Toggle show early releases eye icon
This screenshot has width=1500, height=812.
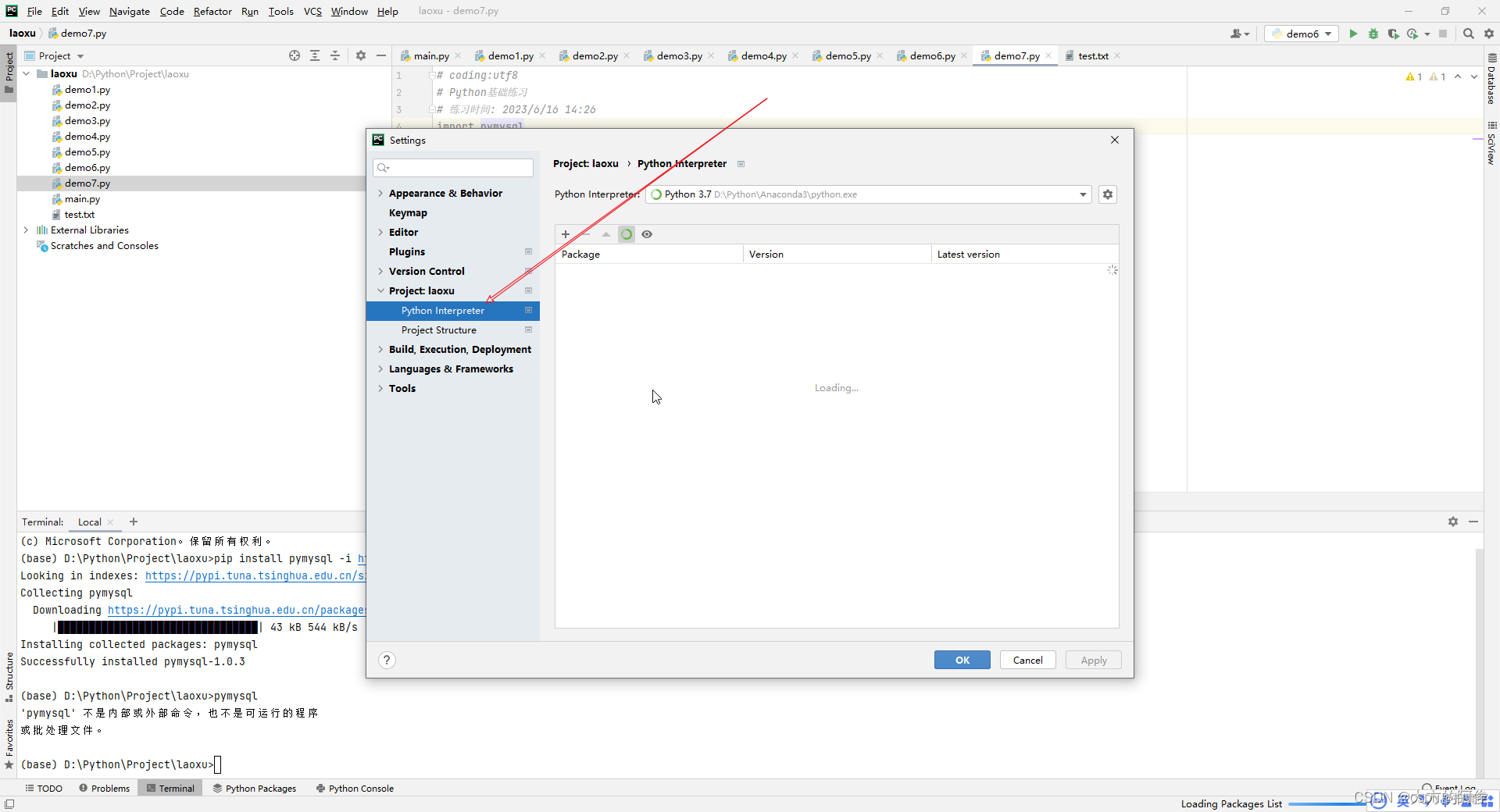[x=647, y=234]
